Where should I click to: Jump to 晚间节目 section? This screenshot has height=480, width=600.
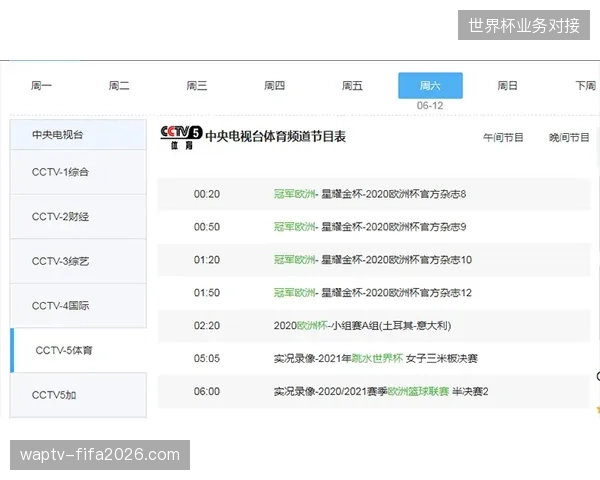click(x=569, y=137)
